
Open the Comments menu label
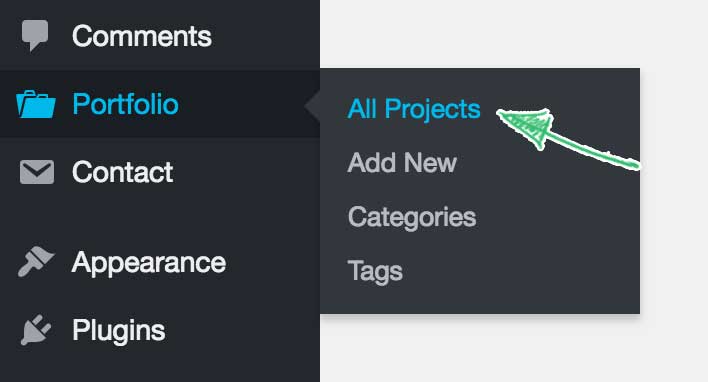point(142,36)
